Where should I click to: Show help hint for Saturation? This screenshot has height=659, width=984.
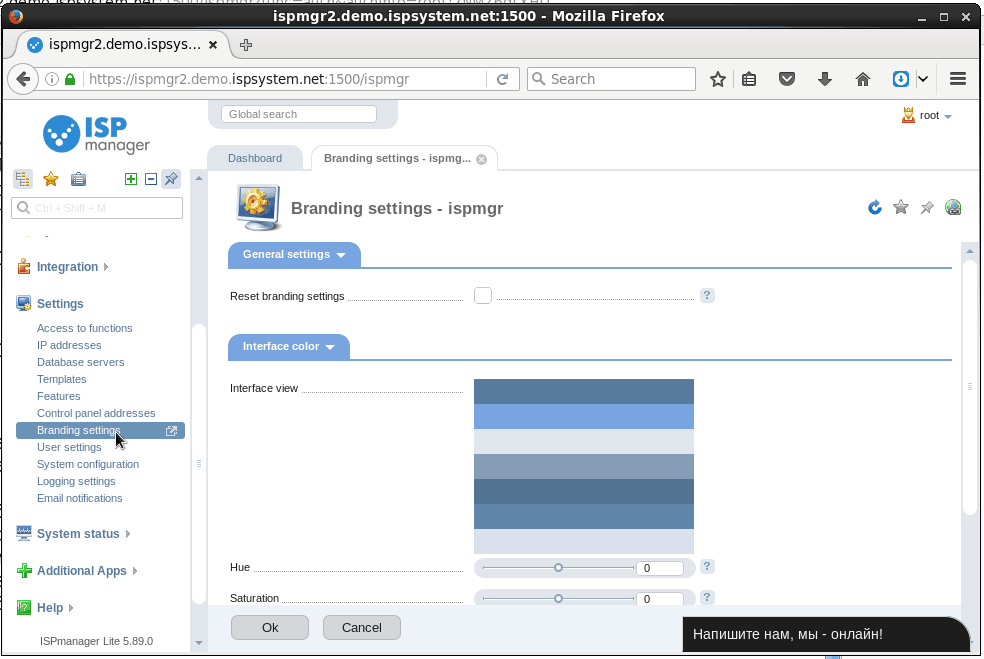[x=707, y=597]
